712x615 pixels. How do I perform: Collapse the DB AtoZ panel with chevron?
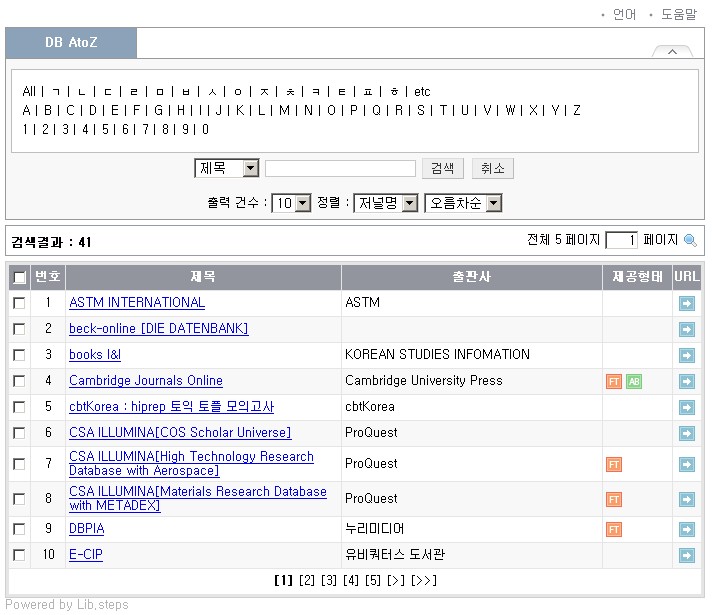[x=672, y=51]
